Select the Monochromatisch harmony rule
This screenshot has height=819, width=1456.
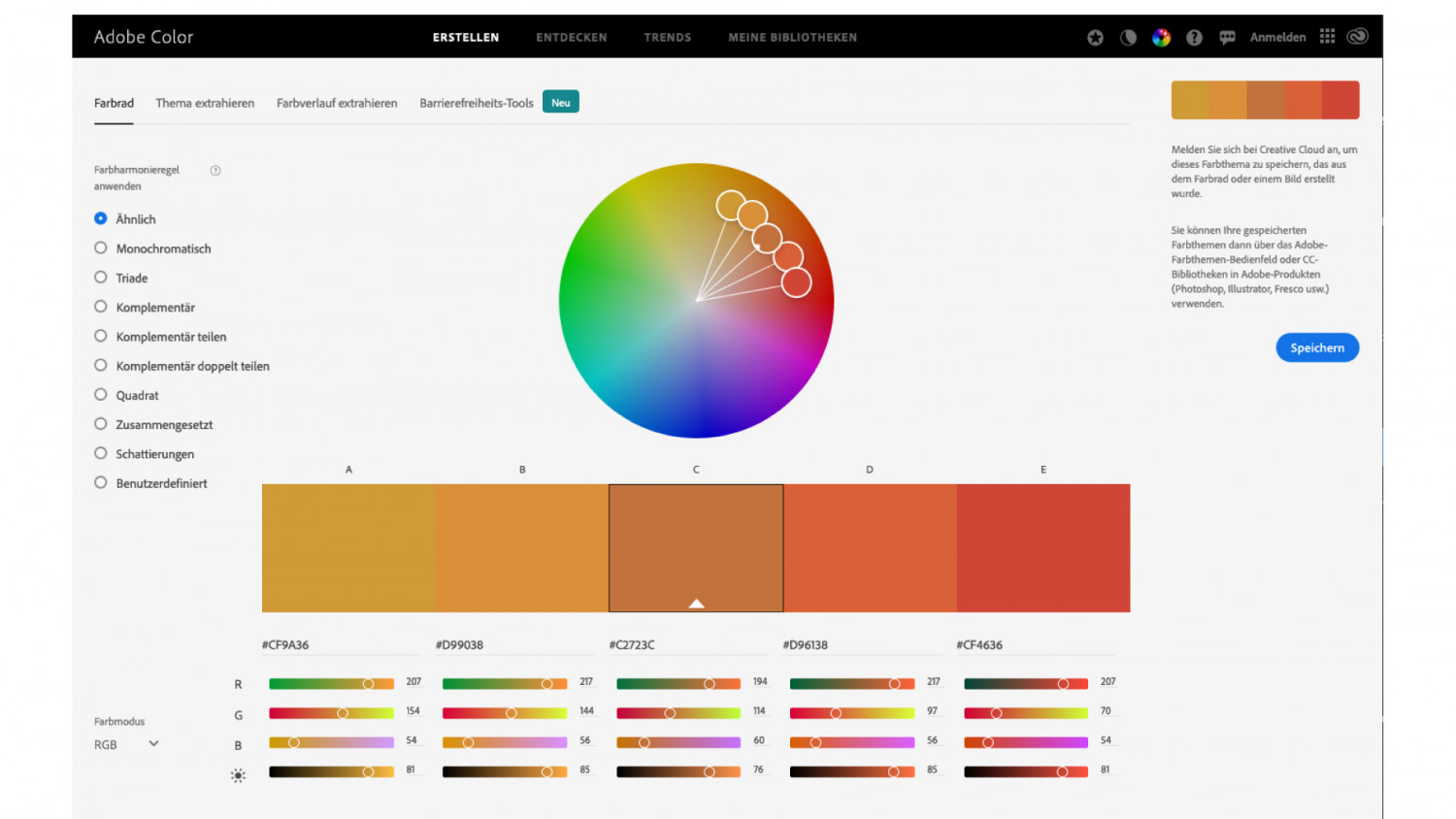click(101, 248)
